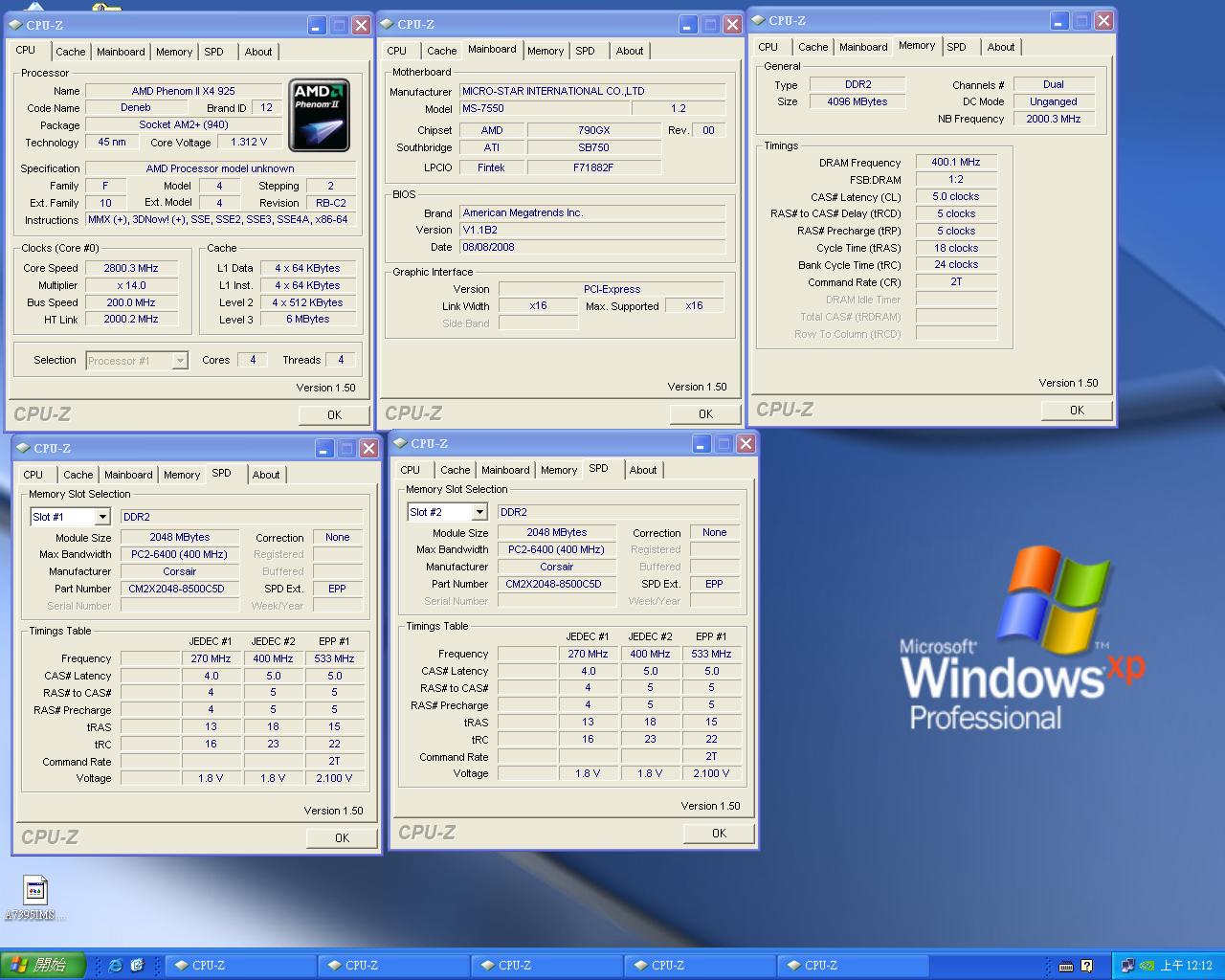Click the Level 3 cache value 6 MBytes
The width and height of the screenshot is (1225, 980).
(307, 319)
